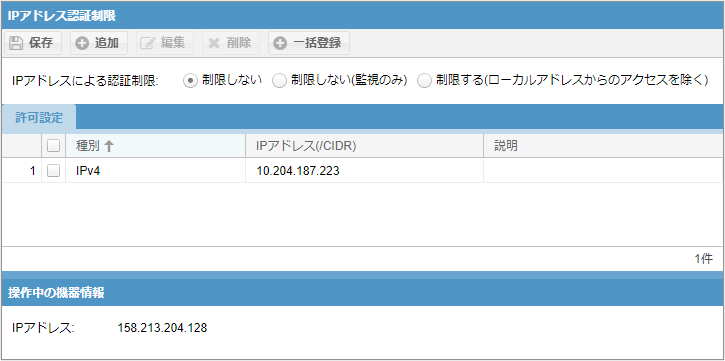This screenshot has width=725, height=361.
Task: Click the 削除 (Delete) toolbar button
Action: (230, 43)
